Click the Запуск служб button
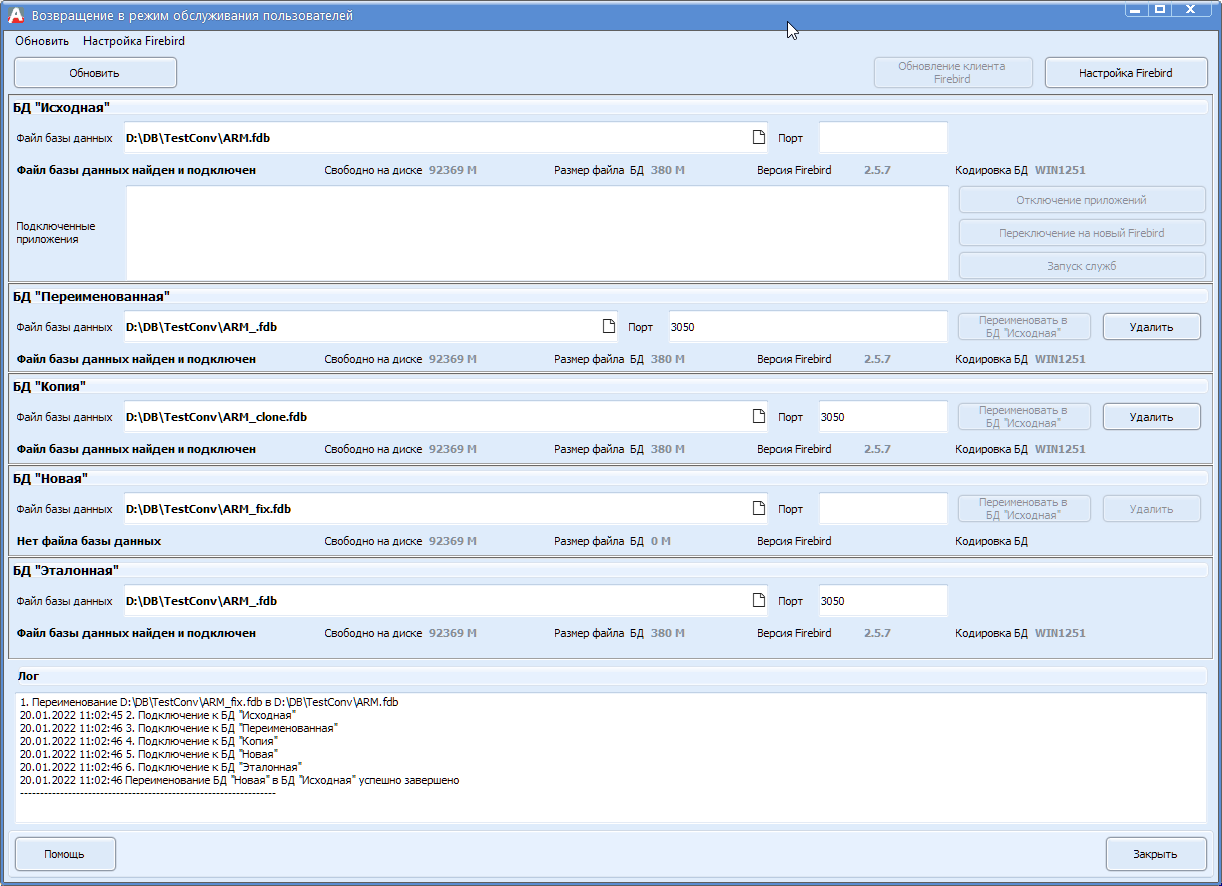 coord(1082,266)
